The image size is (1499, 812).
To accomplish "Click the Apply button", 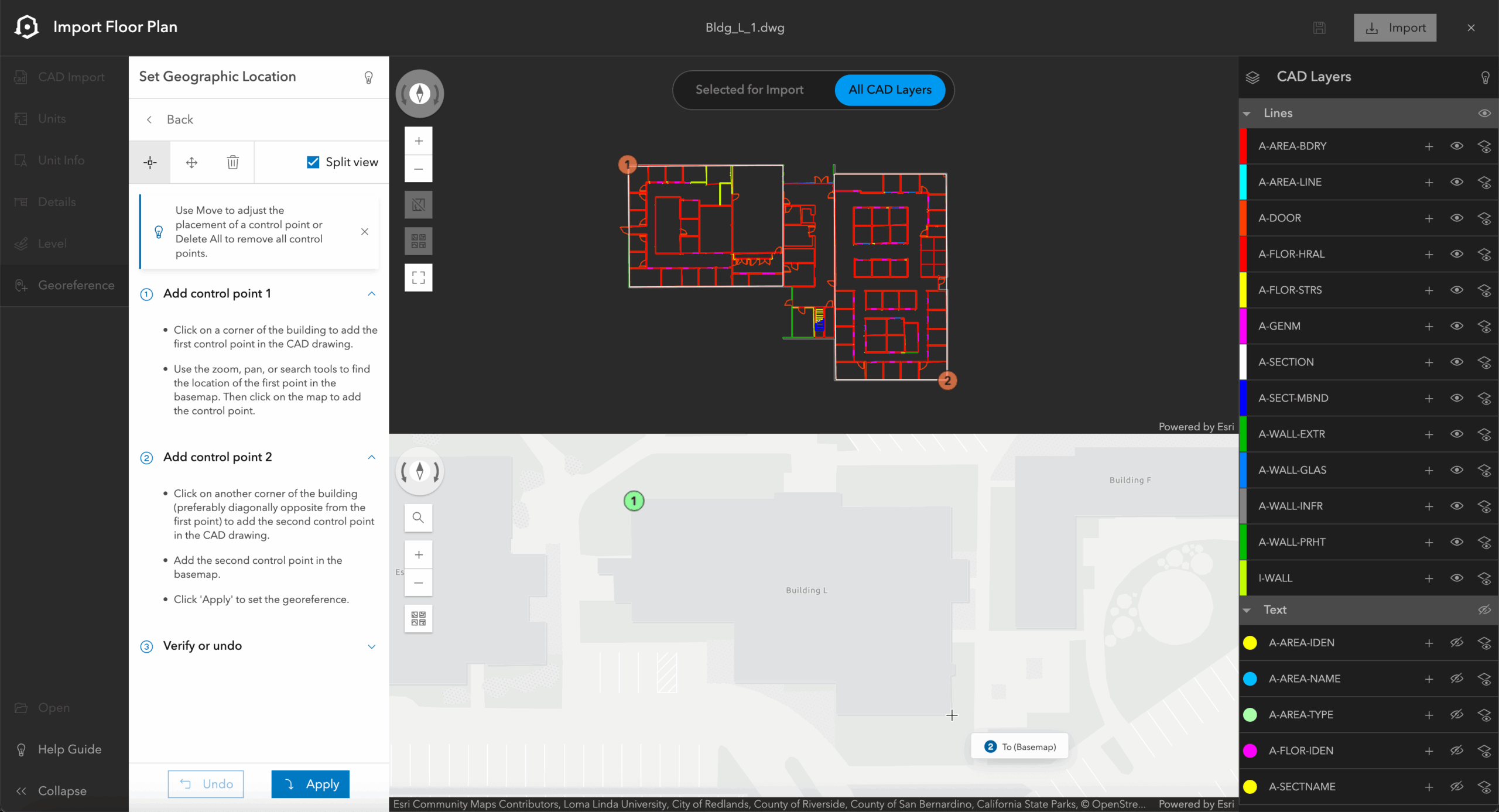I will click(310, 784).
